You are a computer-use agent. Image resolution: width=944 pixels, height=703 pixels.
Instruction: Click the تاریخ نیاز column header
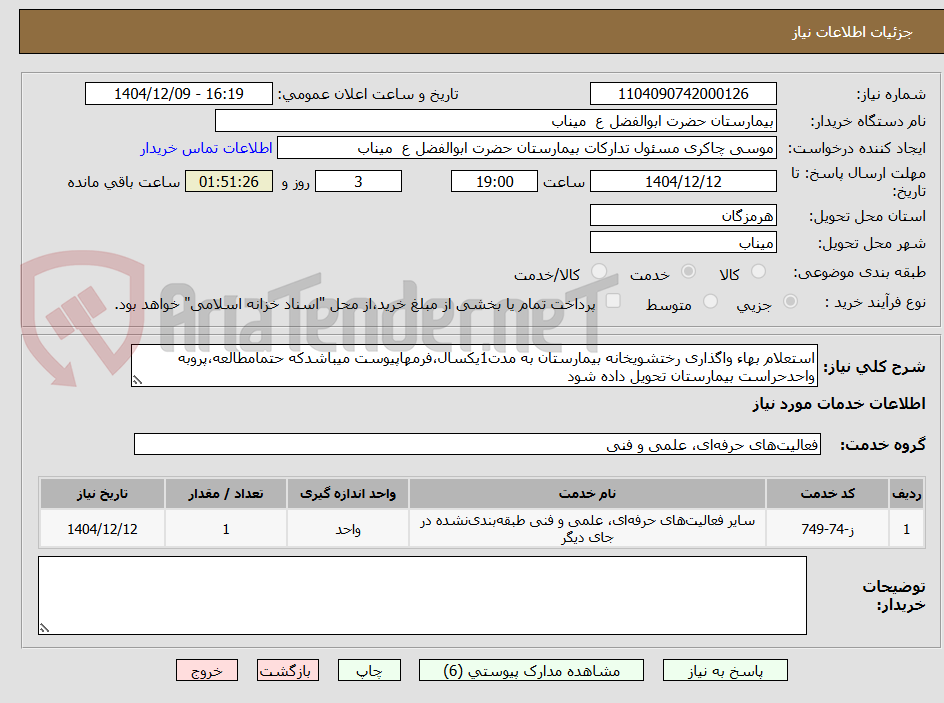tap(102, 494)
